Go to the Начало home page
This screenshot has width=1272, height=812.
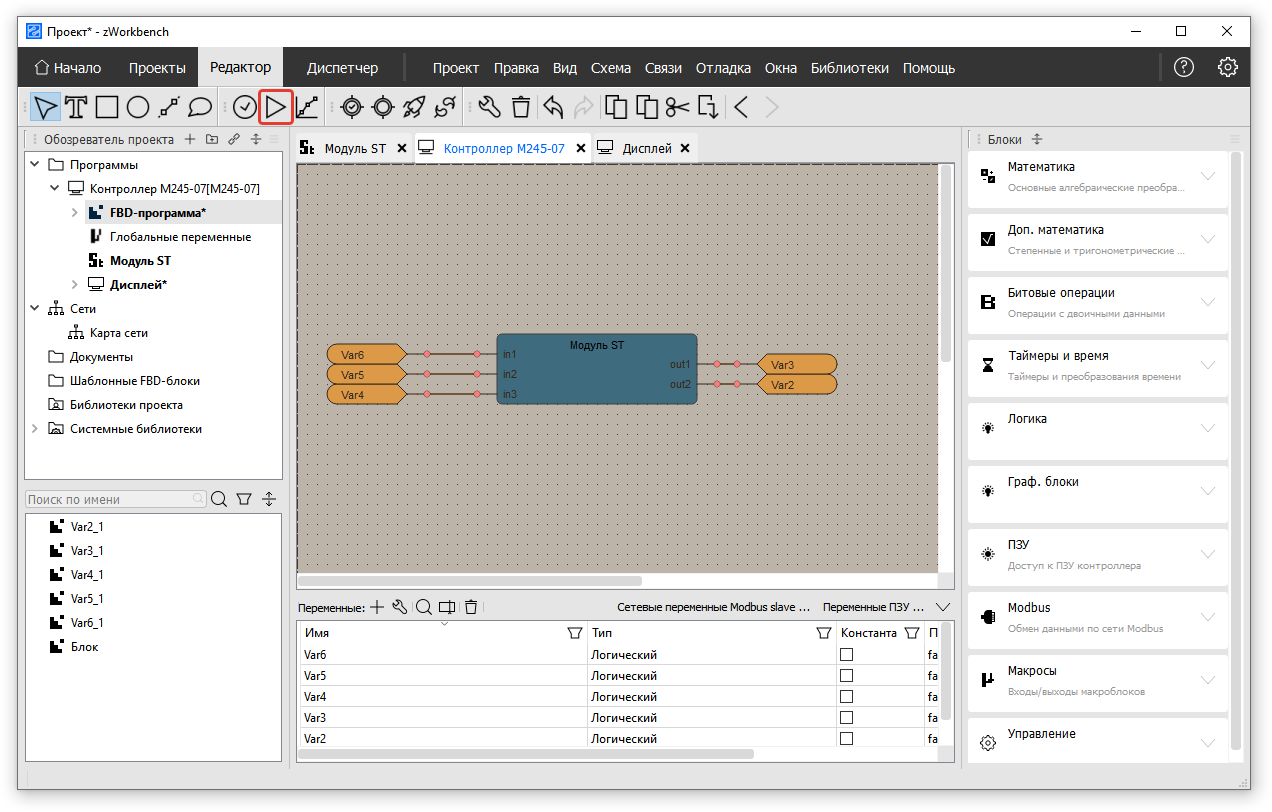(68, 68)
